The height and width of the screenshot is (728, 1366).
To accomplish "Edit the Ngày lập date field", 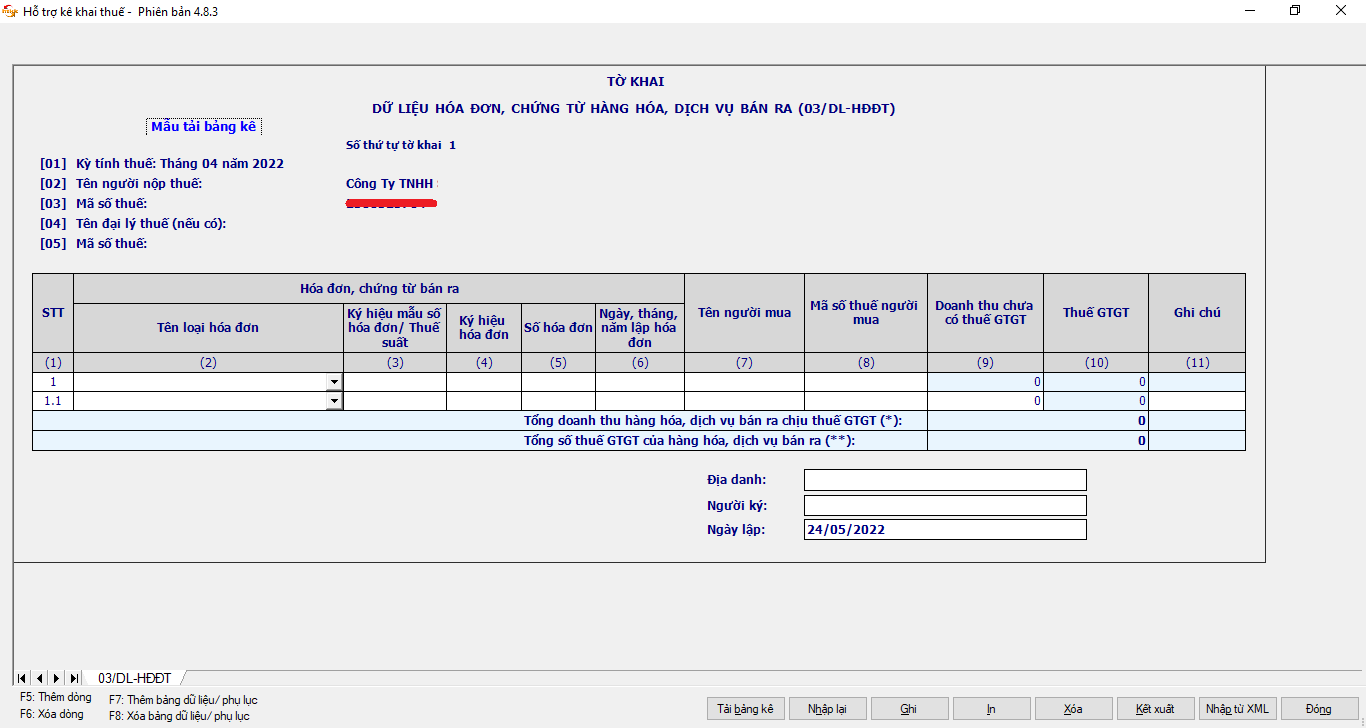I will click(944, 530).
